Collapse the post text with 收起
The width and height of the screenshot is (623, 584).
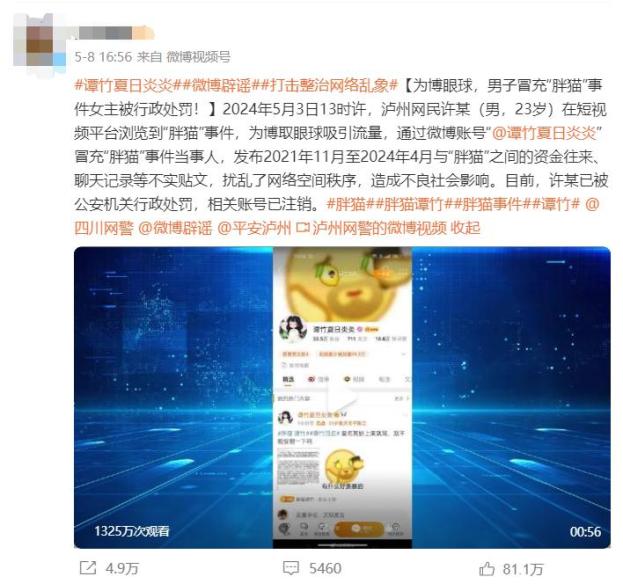tap(465, 228)
